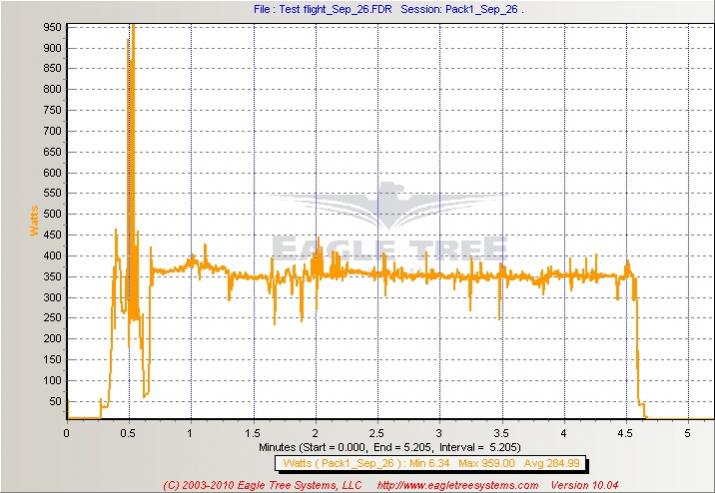
Task: Click the vertical Watts axis label
Action: 33,221
